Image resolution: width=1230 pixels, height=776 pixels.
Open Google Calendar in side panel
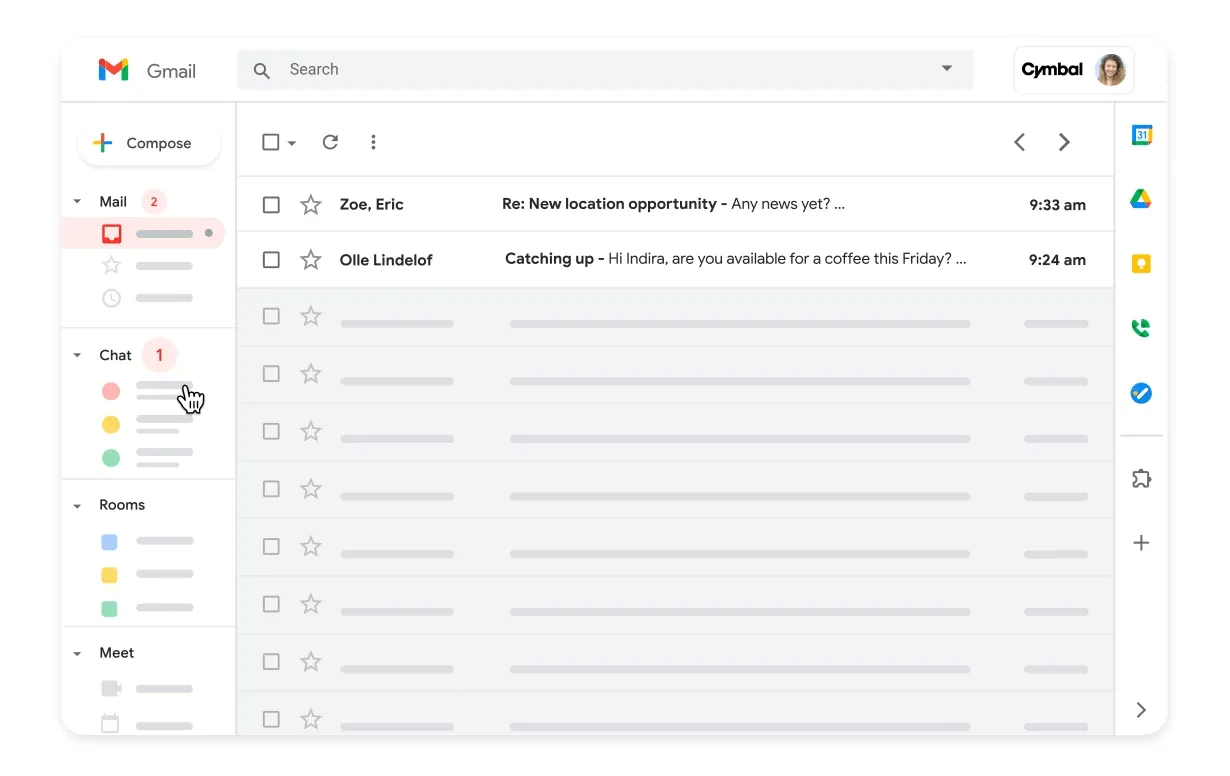[1141, 135]
